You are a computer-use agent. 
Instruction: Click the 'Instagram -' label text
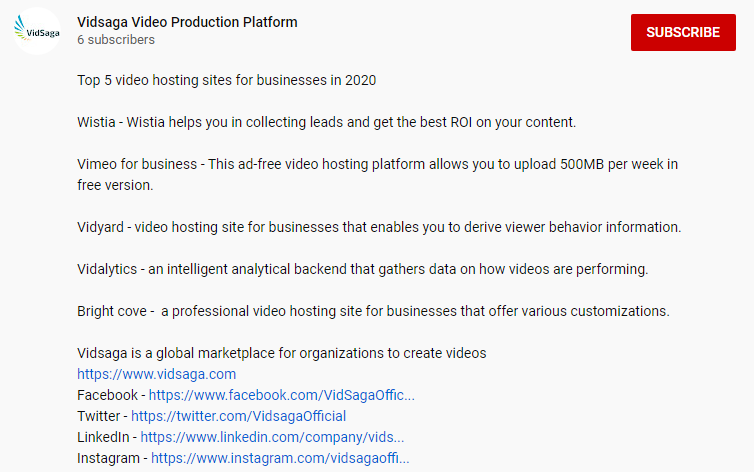tap(112, 458)
